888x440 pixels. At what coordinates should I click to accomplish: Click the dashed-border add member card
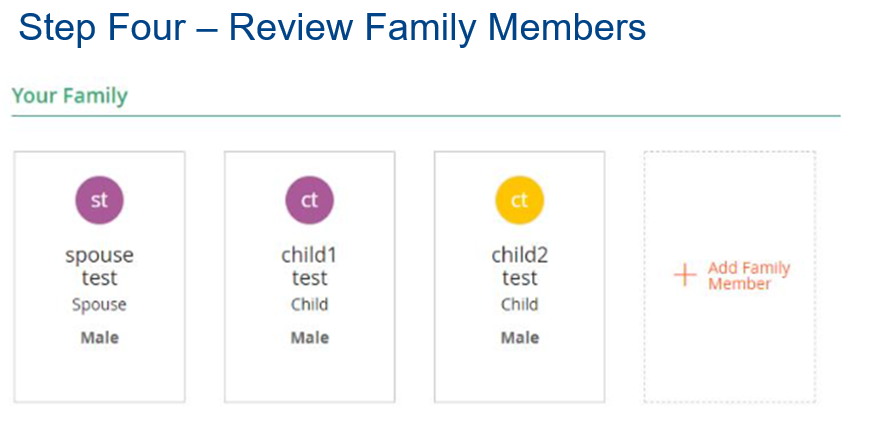click(729, 277)
